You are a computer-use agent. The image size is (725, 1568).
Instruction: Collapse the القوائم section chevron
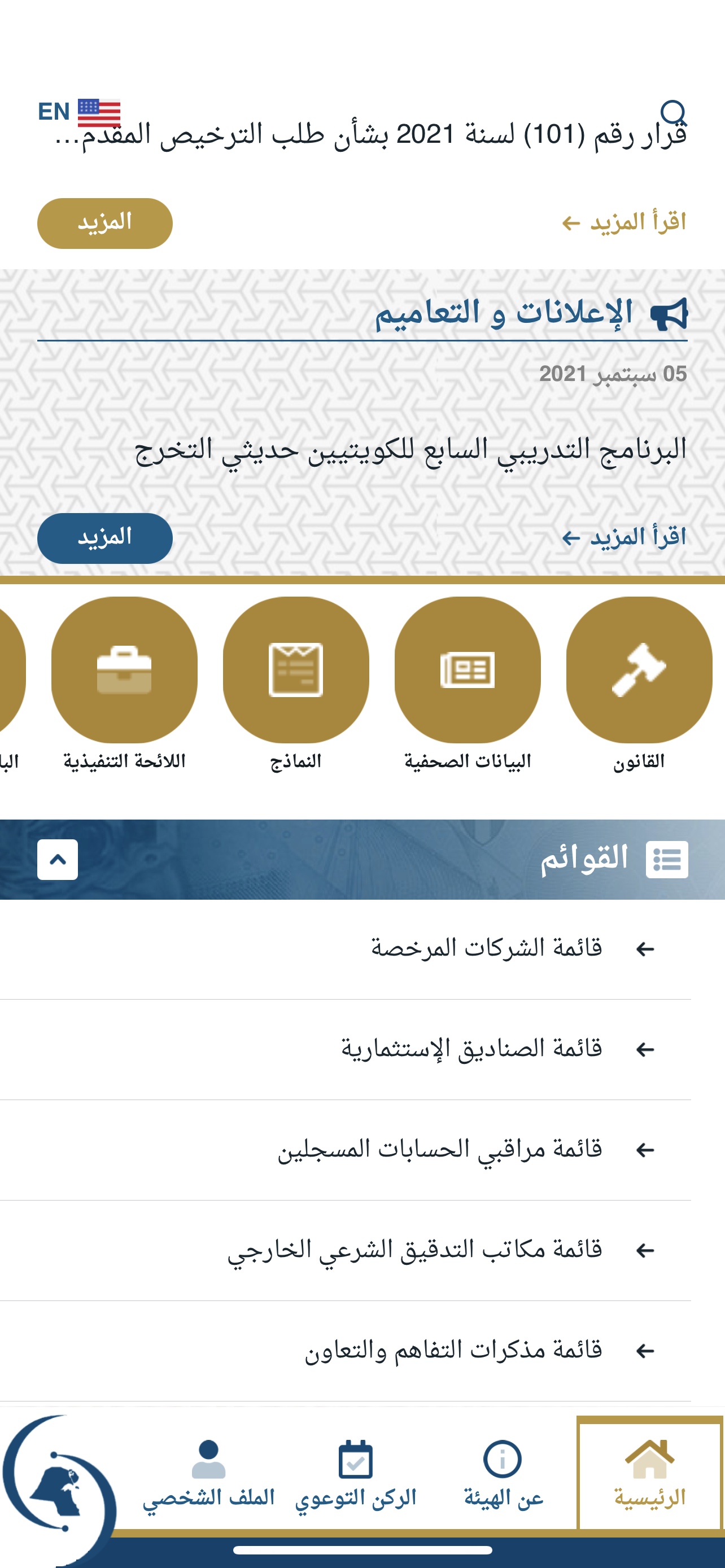(x=57, y=860)
